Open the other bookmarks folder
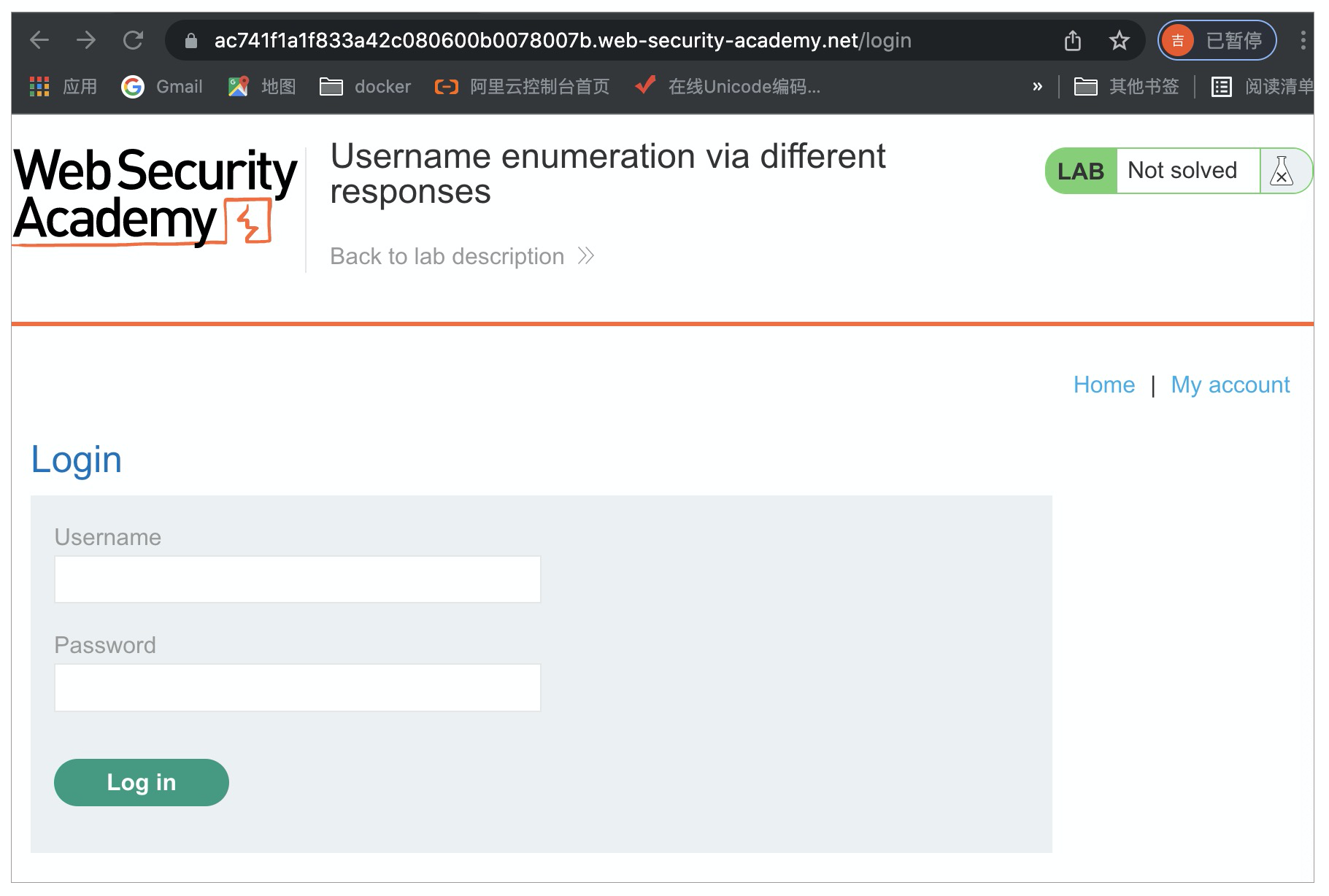Viewport: 1329px width, 896px height. (1127, 87)
